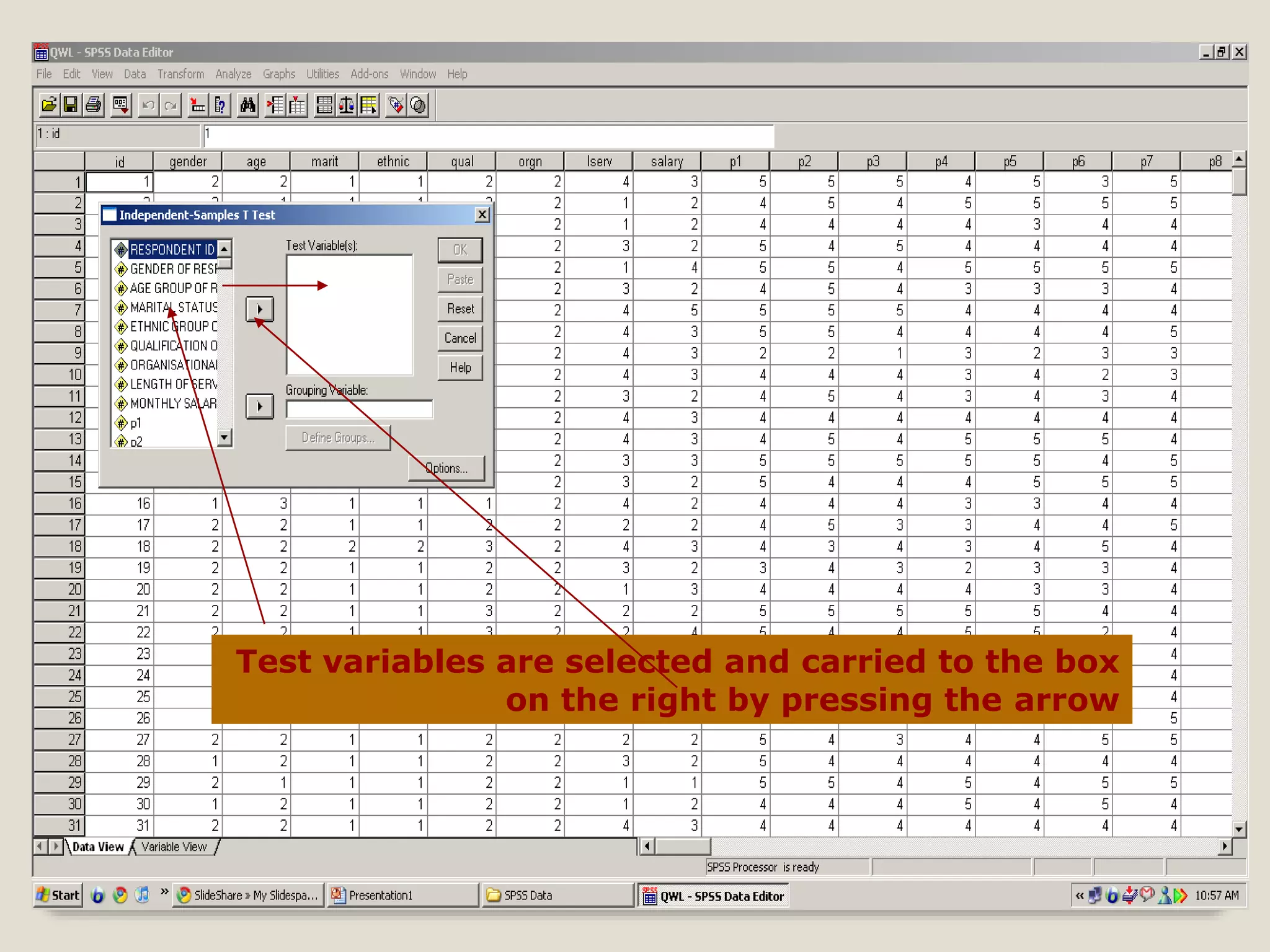This screenshot has width=1270, height=952.
Task: Move the variable to Test Variable(s) with the arrow
Action: 260,309
